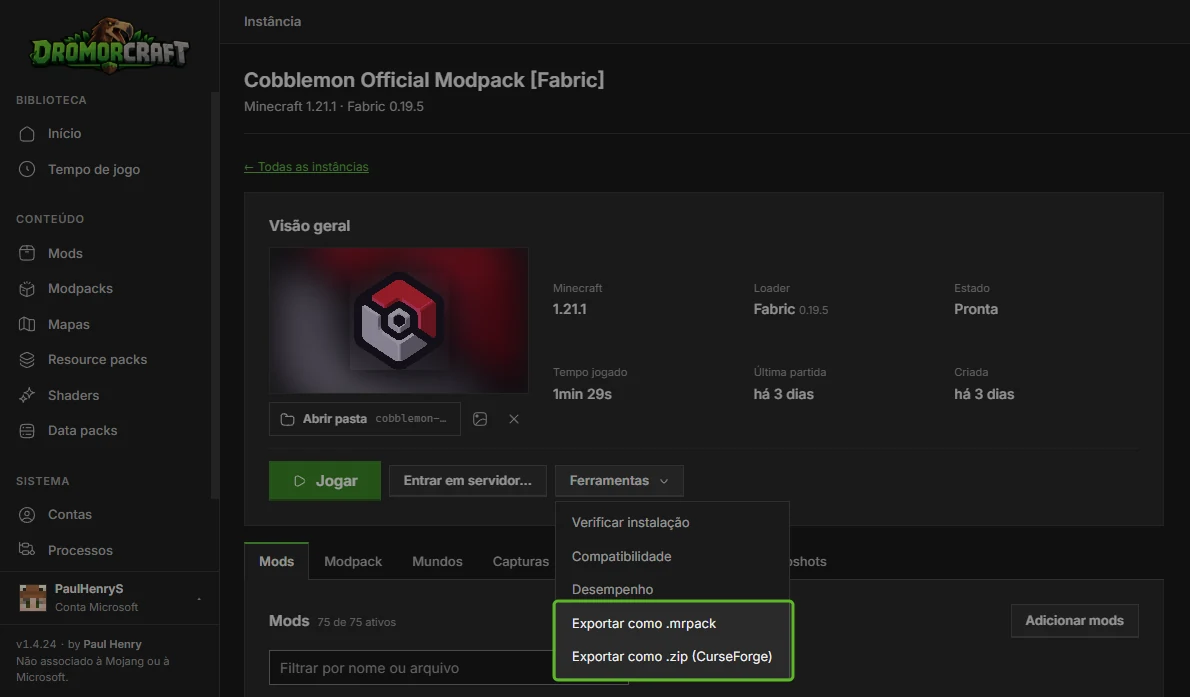Click the 75 de 75 ativos count
1190x697 pixels.
click(x=356, y=622)
